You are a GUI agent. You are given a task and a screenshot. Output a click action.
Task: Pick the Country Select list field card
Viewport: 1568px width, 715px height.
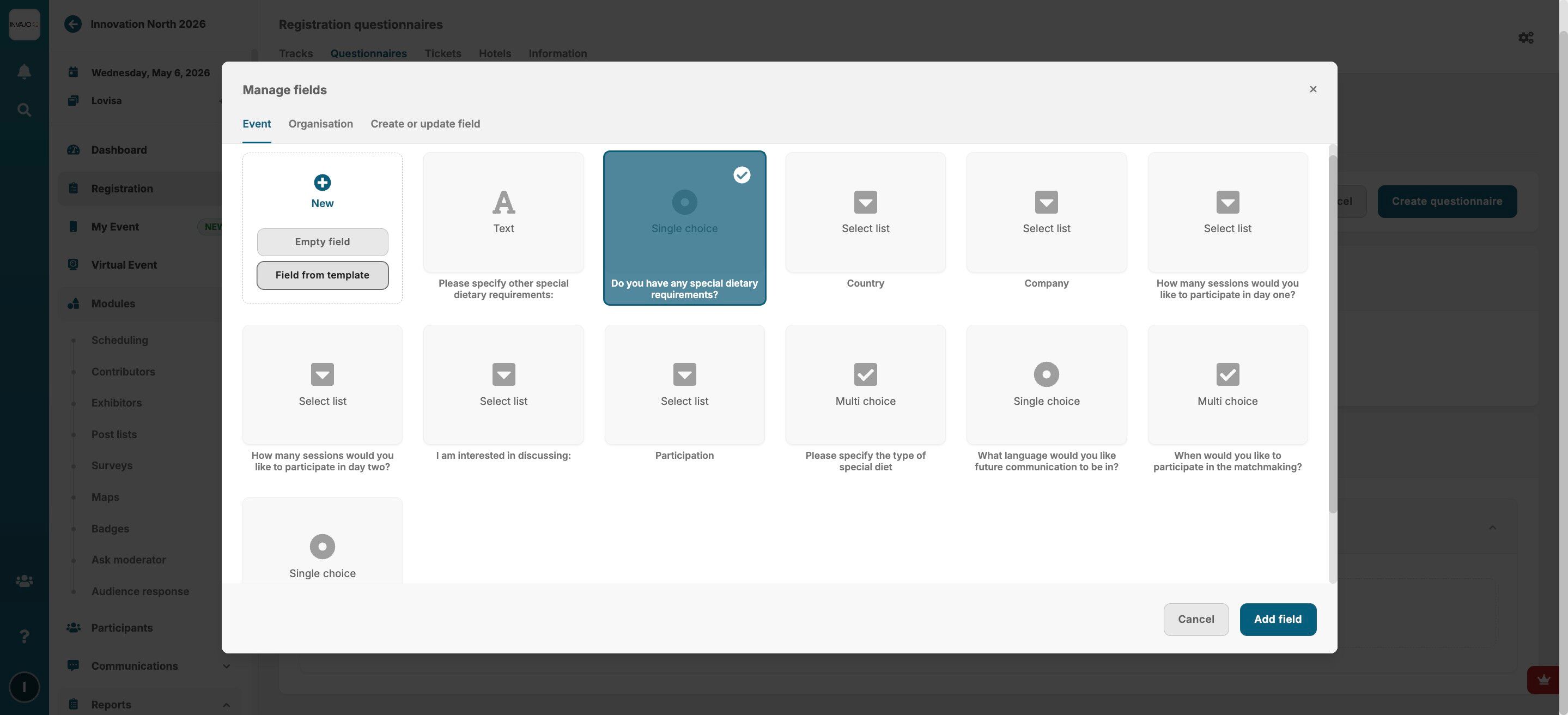coord(865,213)
